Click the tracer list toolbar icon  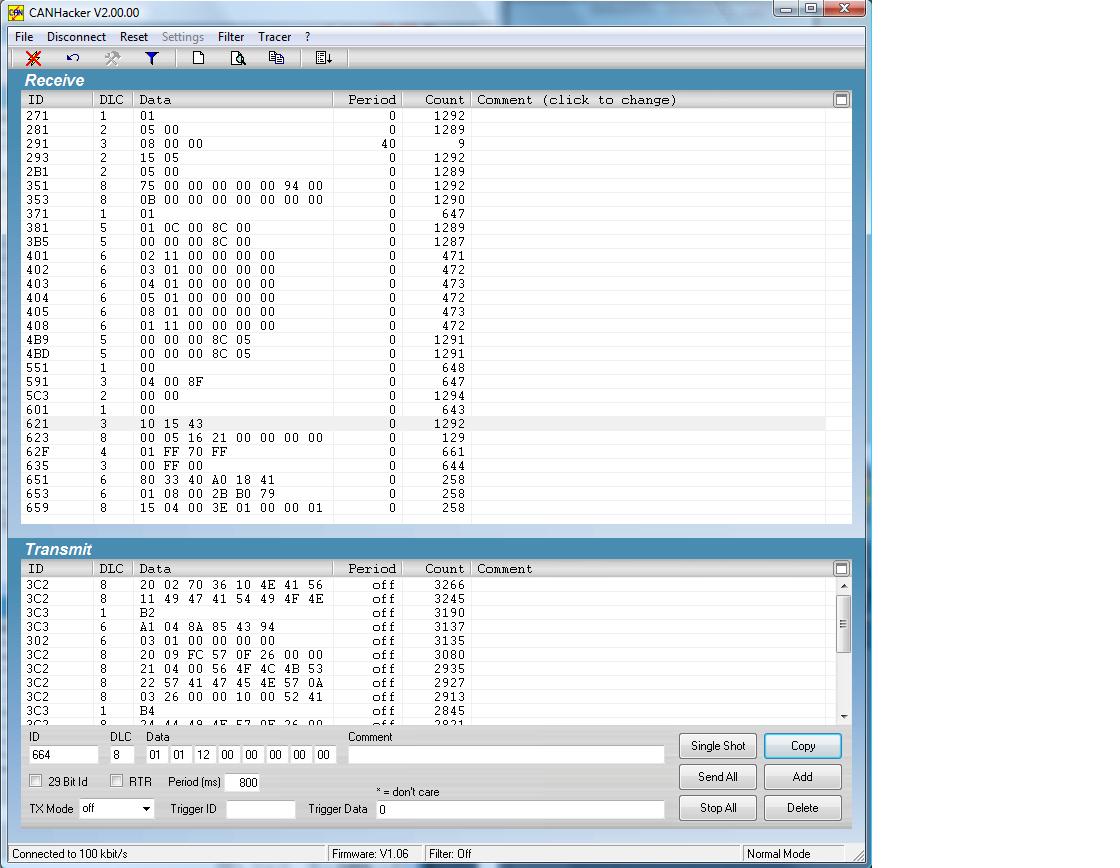324,59
